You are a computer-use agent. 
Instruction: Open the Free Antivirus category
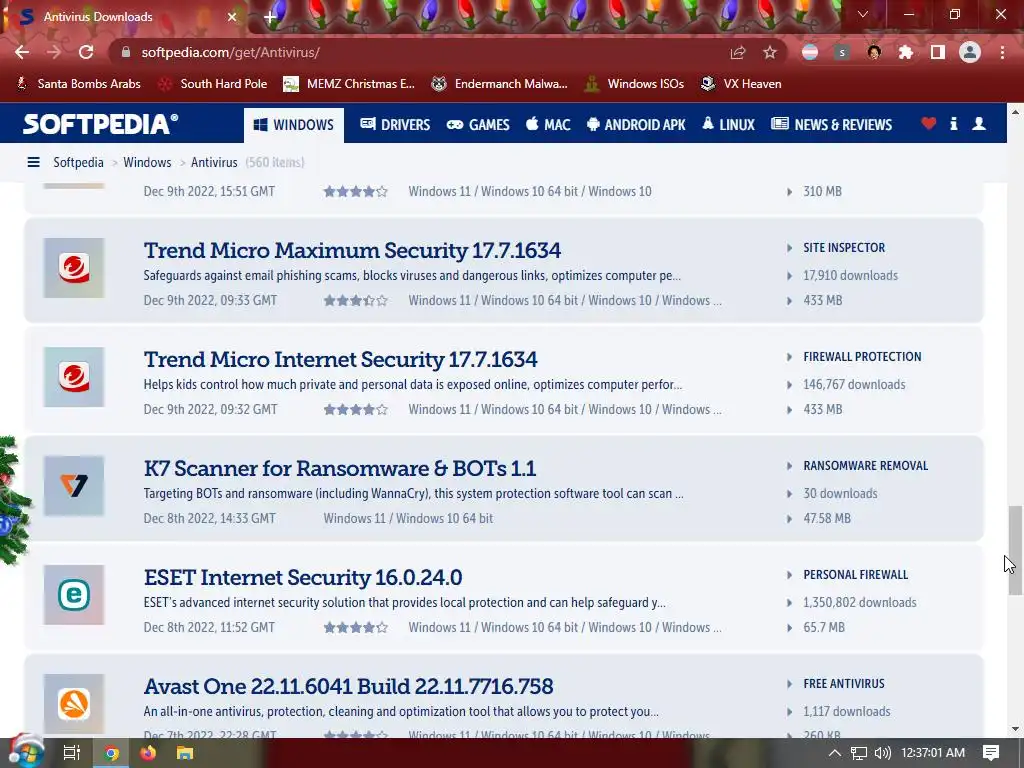pos(844,684)
